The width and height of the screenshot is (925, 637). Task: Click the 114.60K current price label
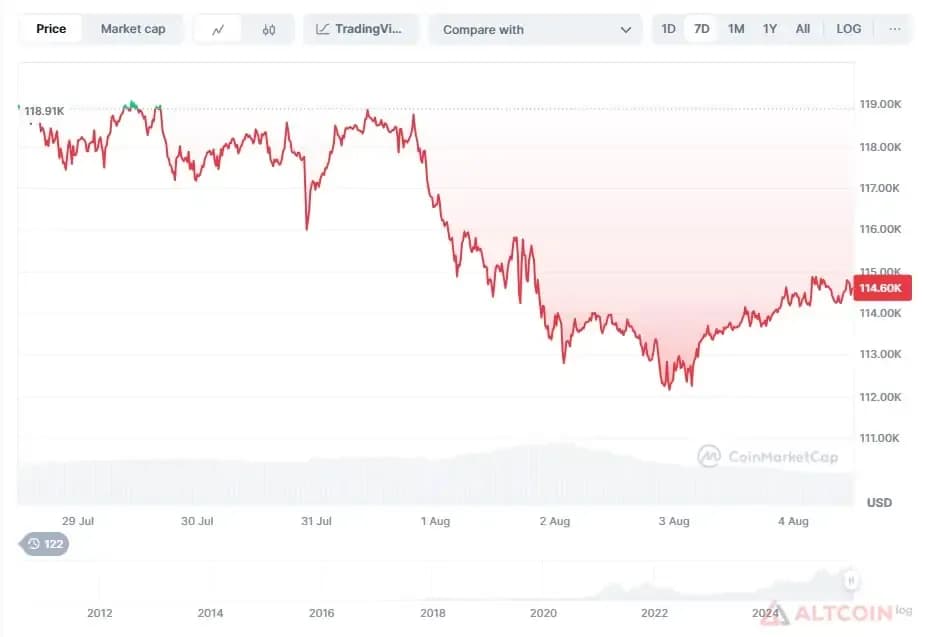coord(882,288)
